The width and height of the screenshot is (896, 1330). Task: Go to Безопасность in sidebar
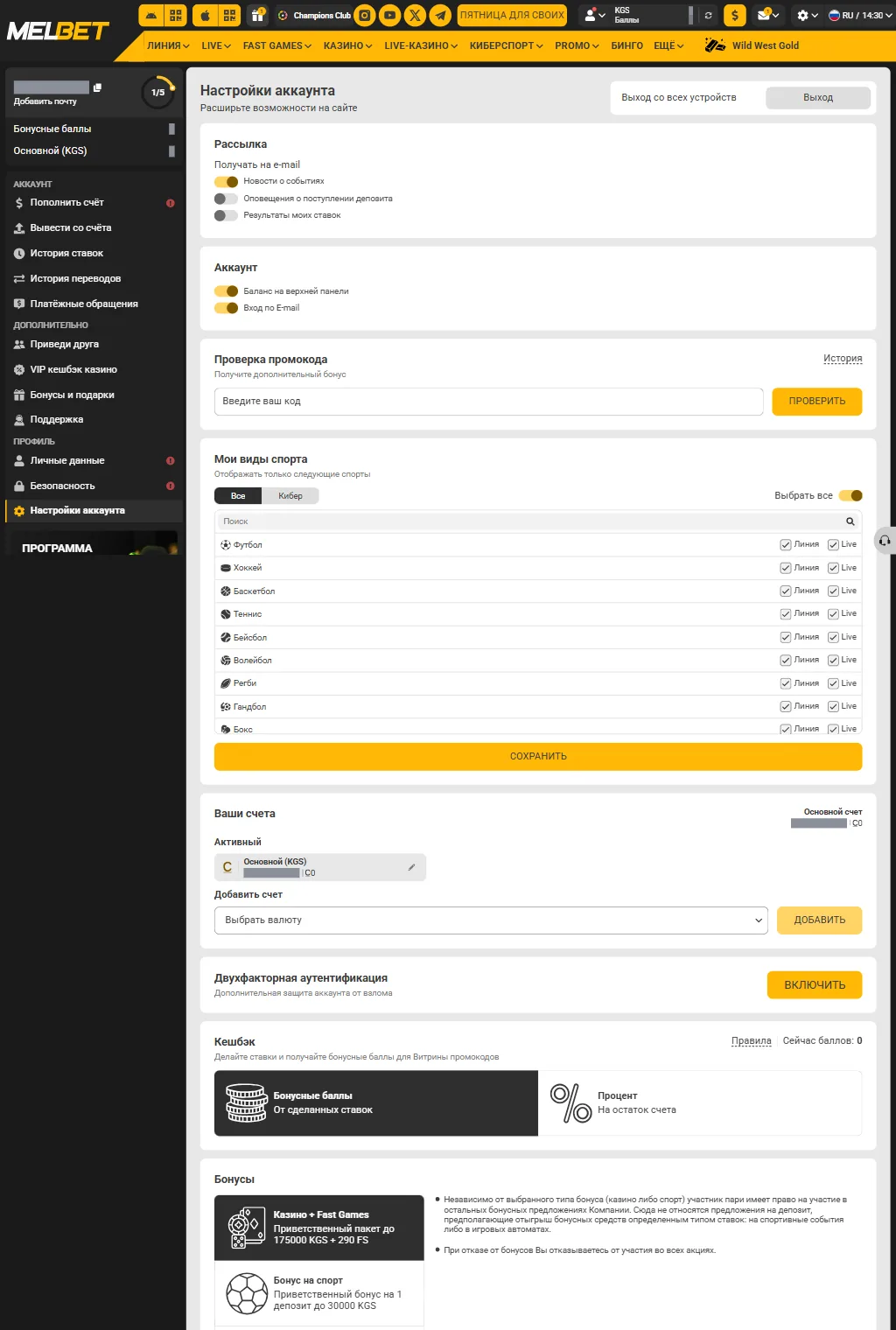pyautogui.click(x=62, y=486)
